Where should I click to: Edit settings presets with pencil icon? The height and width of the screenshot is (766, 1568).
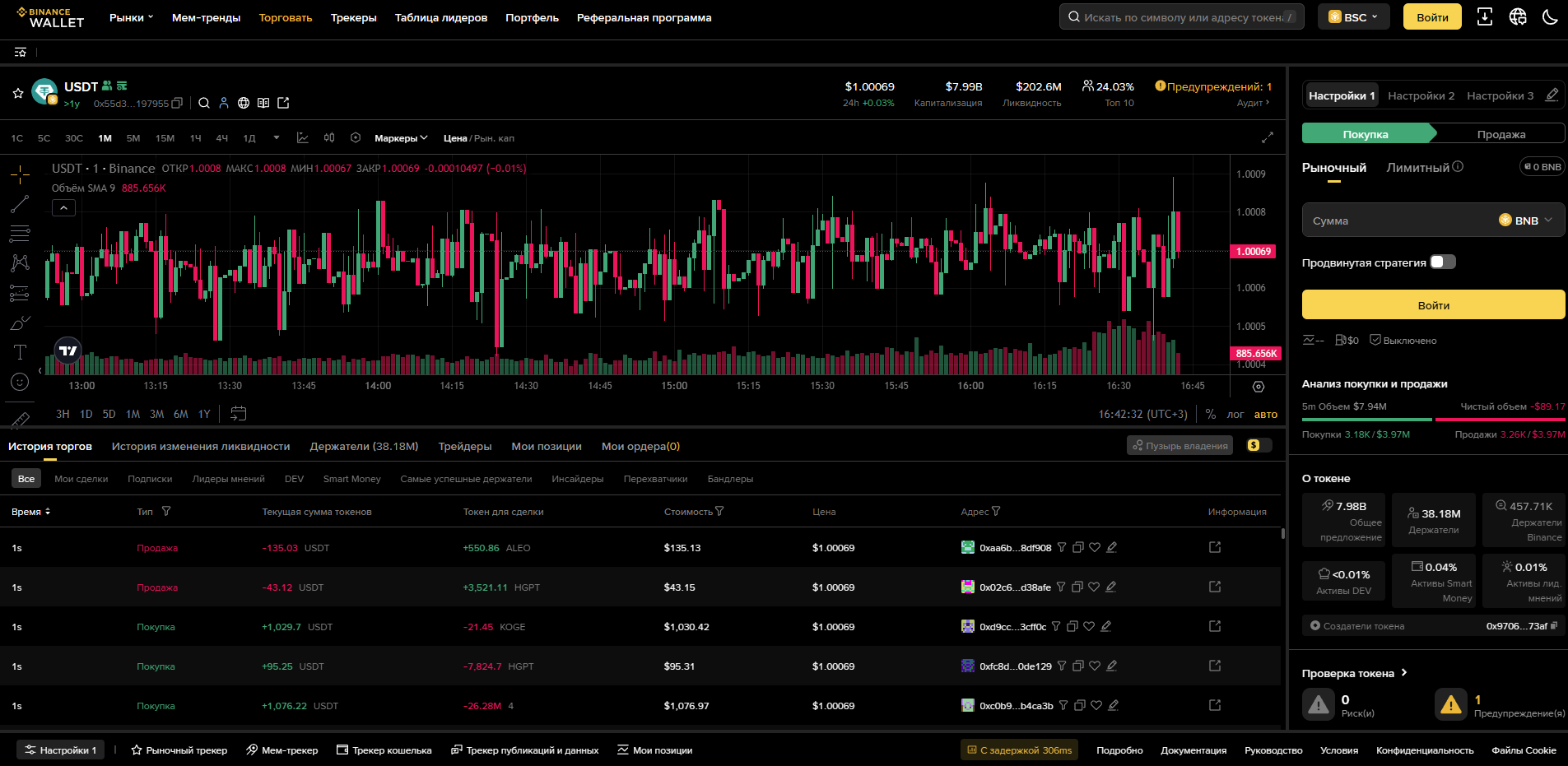pos(1552,95)
